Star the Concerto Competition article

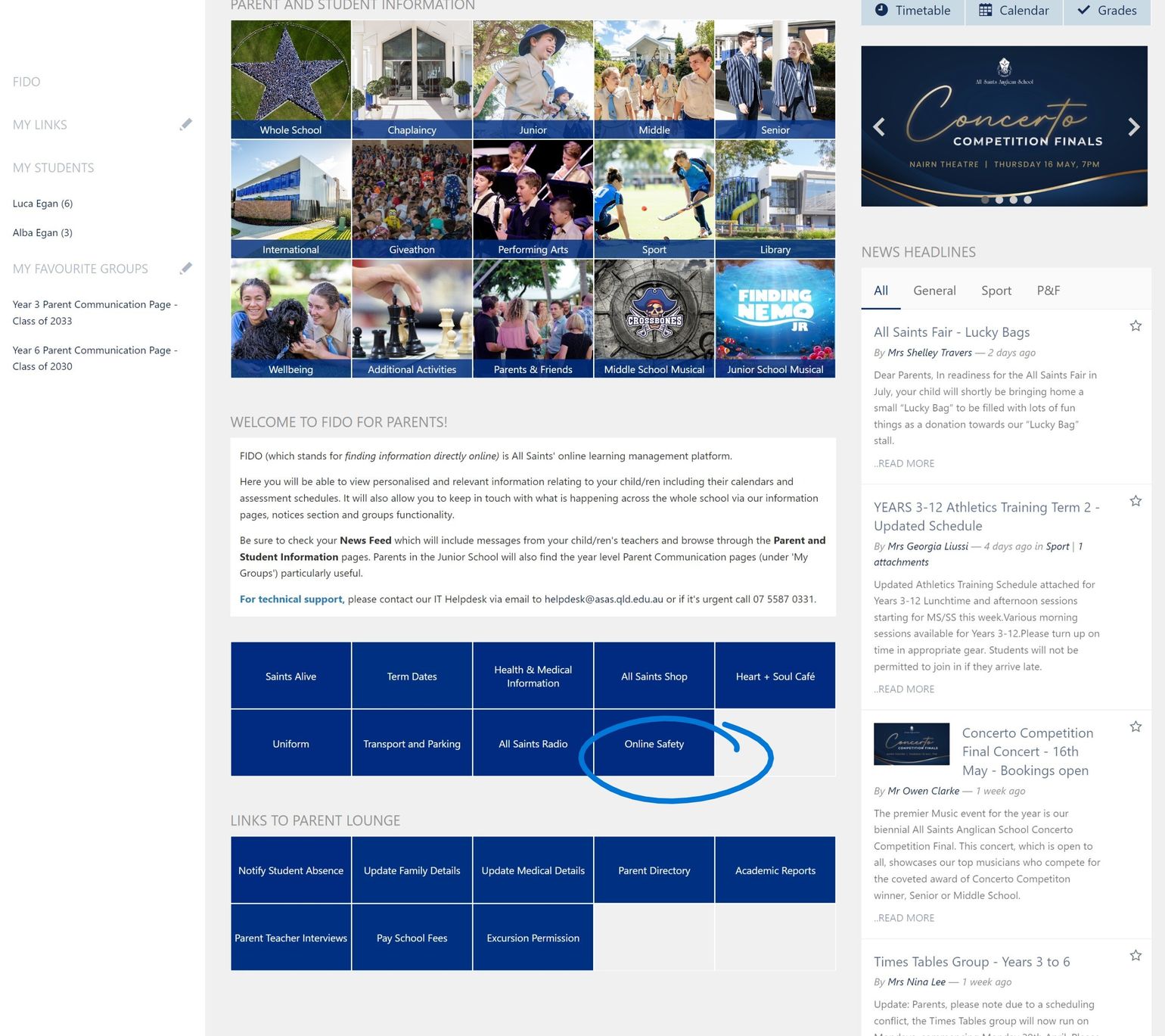coord(1135,726)
